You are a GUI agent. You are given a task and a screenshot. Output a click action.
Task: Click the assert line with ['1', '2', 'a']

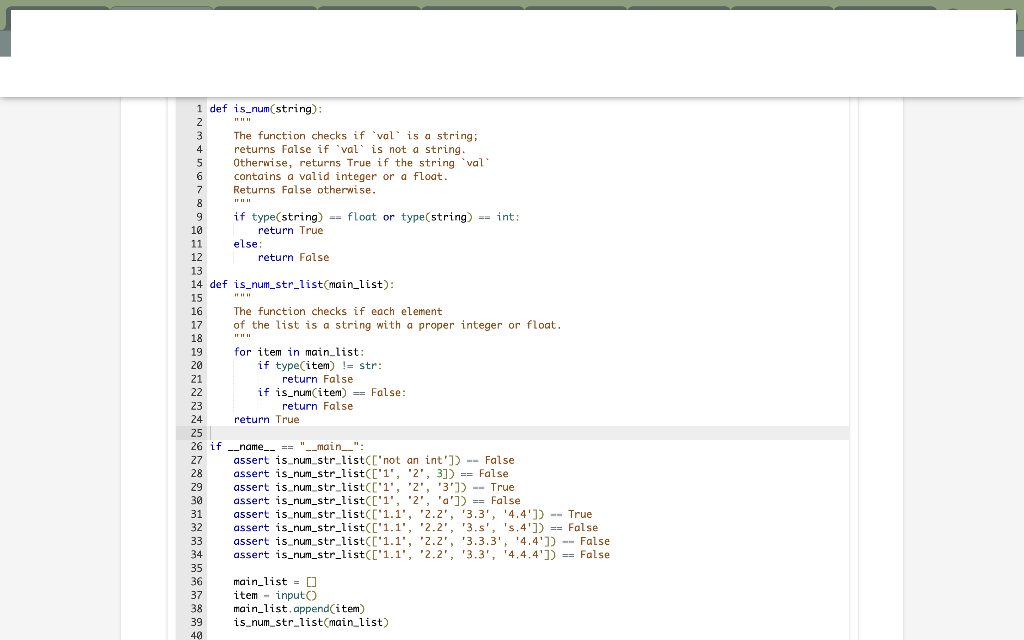pyautogui.click(x=377, y=501)
